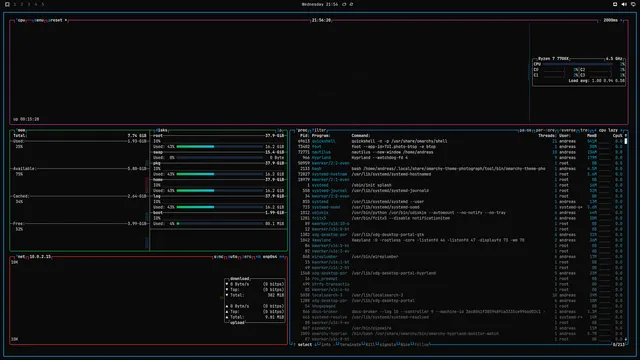This screenshot has width=640, height=360.
Task: Click the Program column header
Action: coord(321,136)
